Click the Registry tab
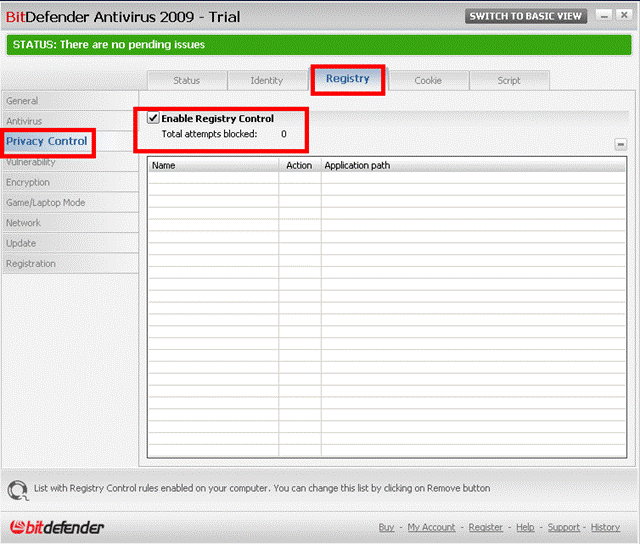640x544 pixels. coord(348,79)
